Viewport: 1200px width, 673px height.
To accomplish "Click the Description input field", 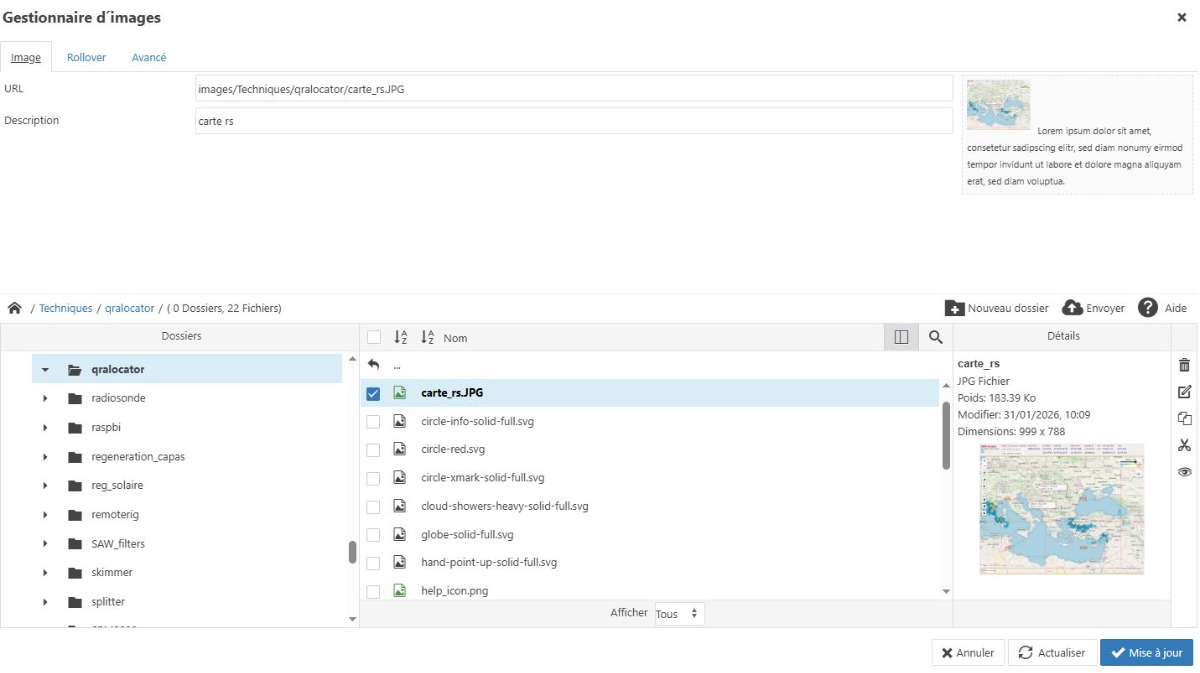I will tap(574, 121).
